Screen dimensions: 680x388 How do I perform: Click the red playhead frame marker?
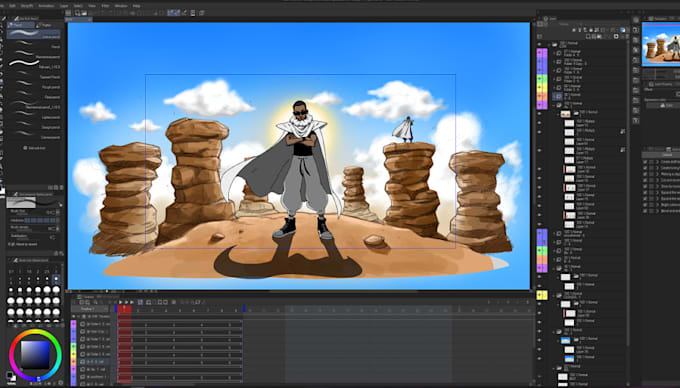click(x=124, y=309)
